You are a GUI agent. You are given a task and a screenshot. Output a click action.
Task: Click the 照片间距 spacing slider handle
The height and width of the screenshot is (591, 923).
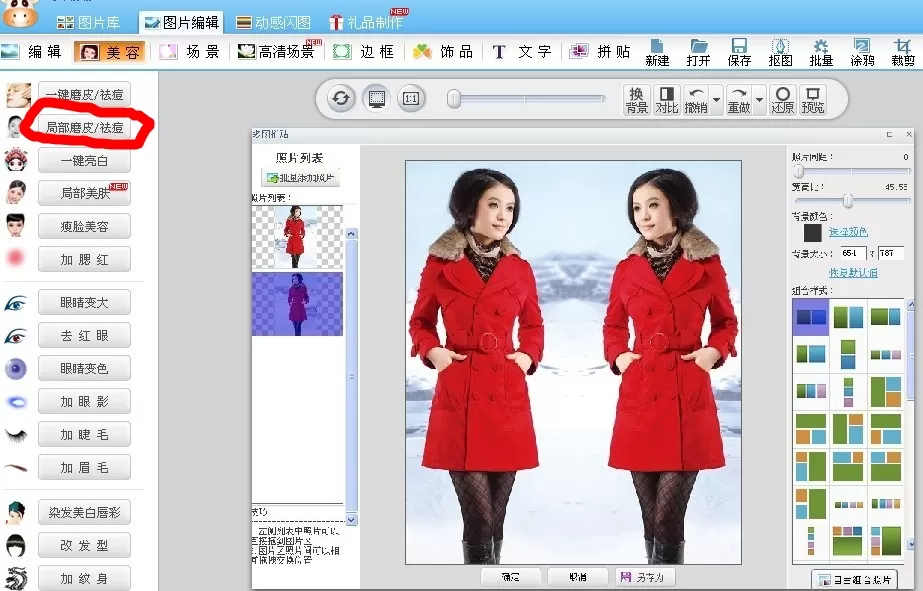click(x=799, y=171)
